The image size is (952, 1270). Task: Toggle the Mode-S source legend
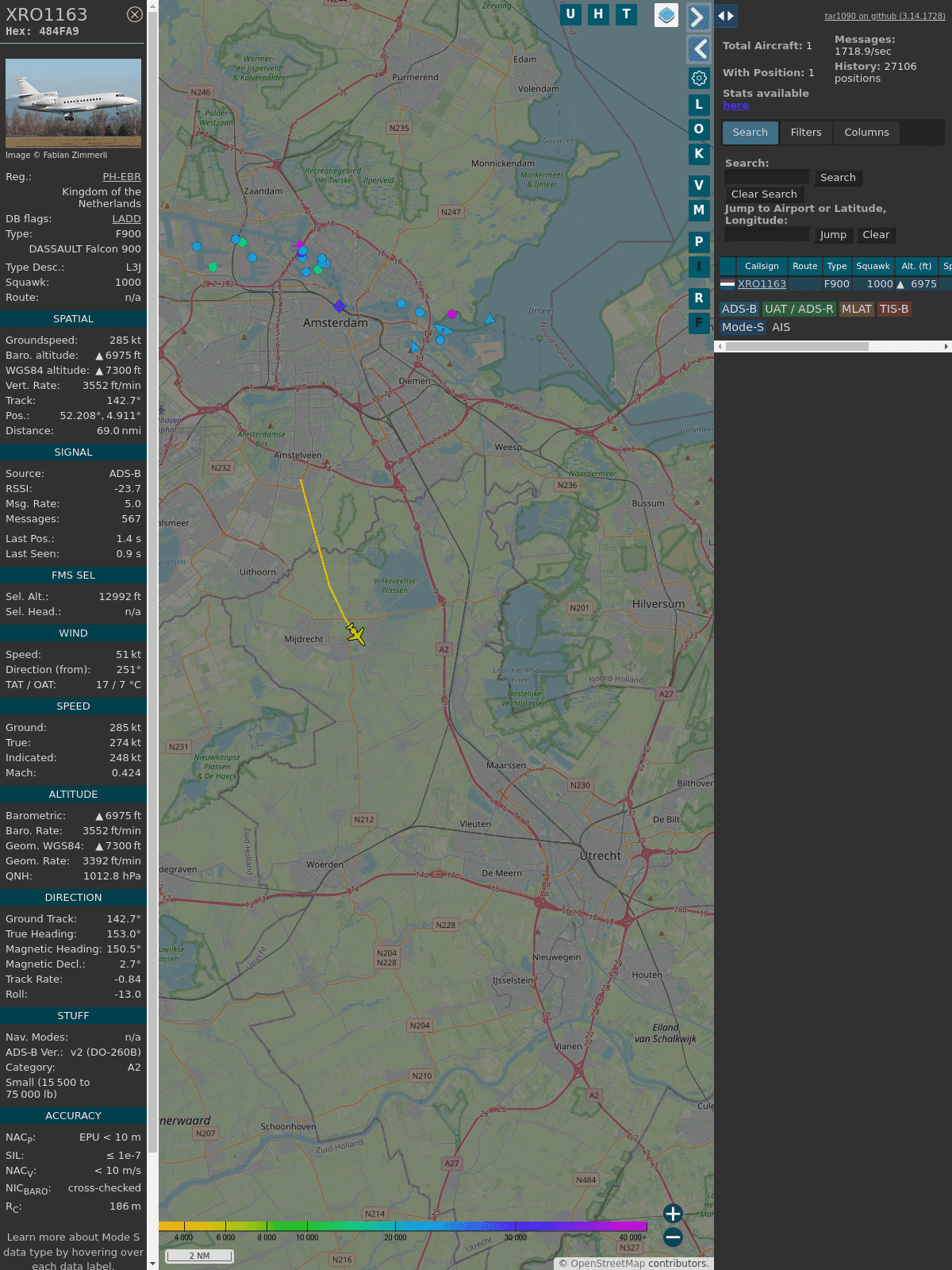(x=743, y=327)
